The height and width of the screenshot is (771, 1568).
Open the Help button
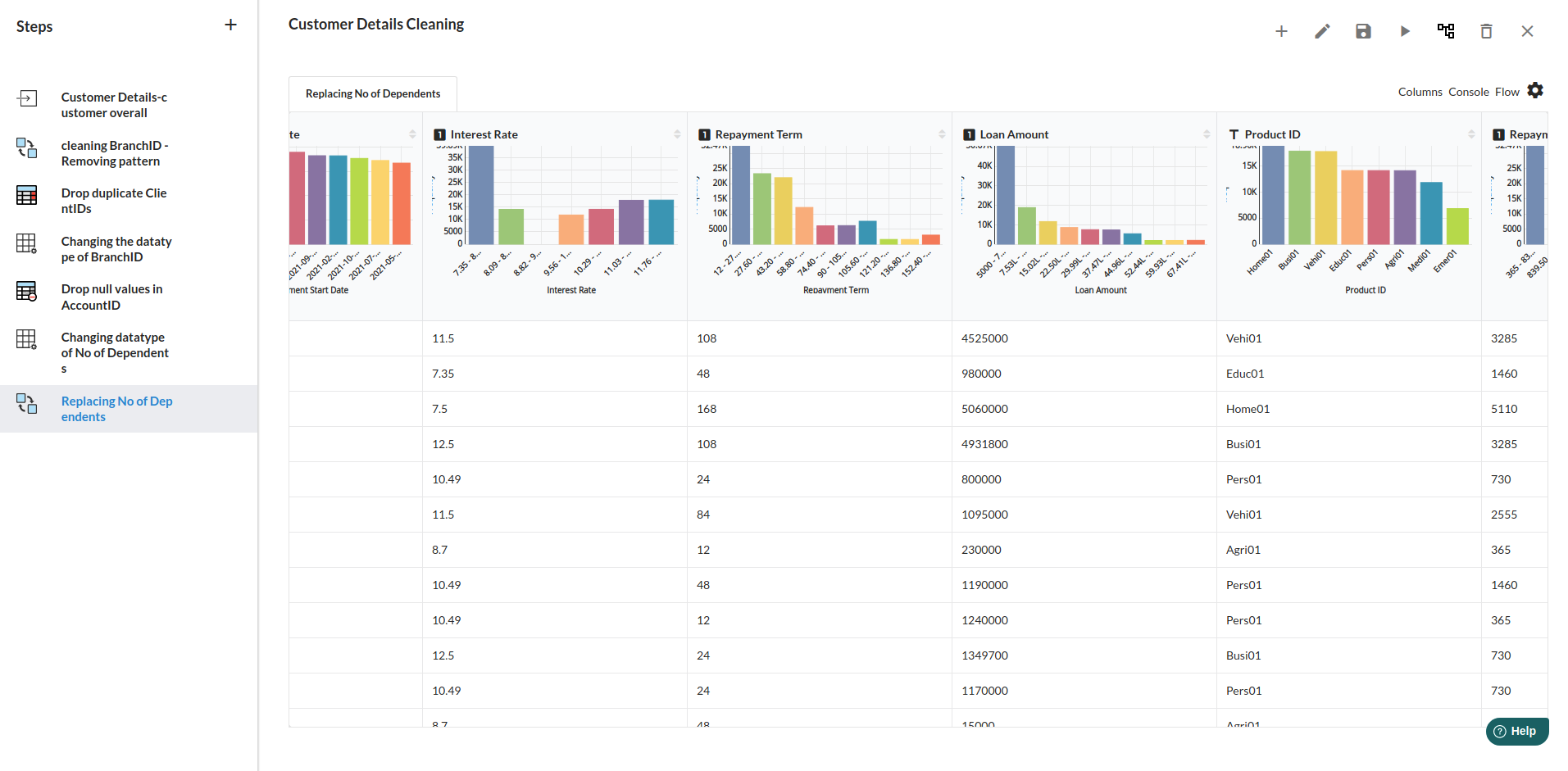point(1516,732)
